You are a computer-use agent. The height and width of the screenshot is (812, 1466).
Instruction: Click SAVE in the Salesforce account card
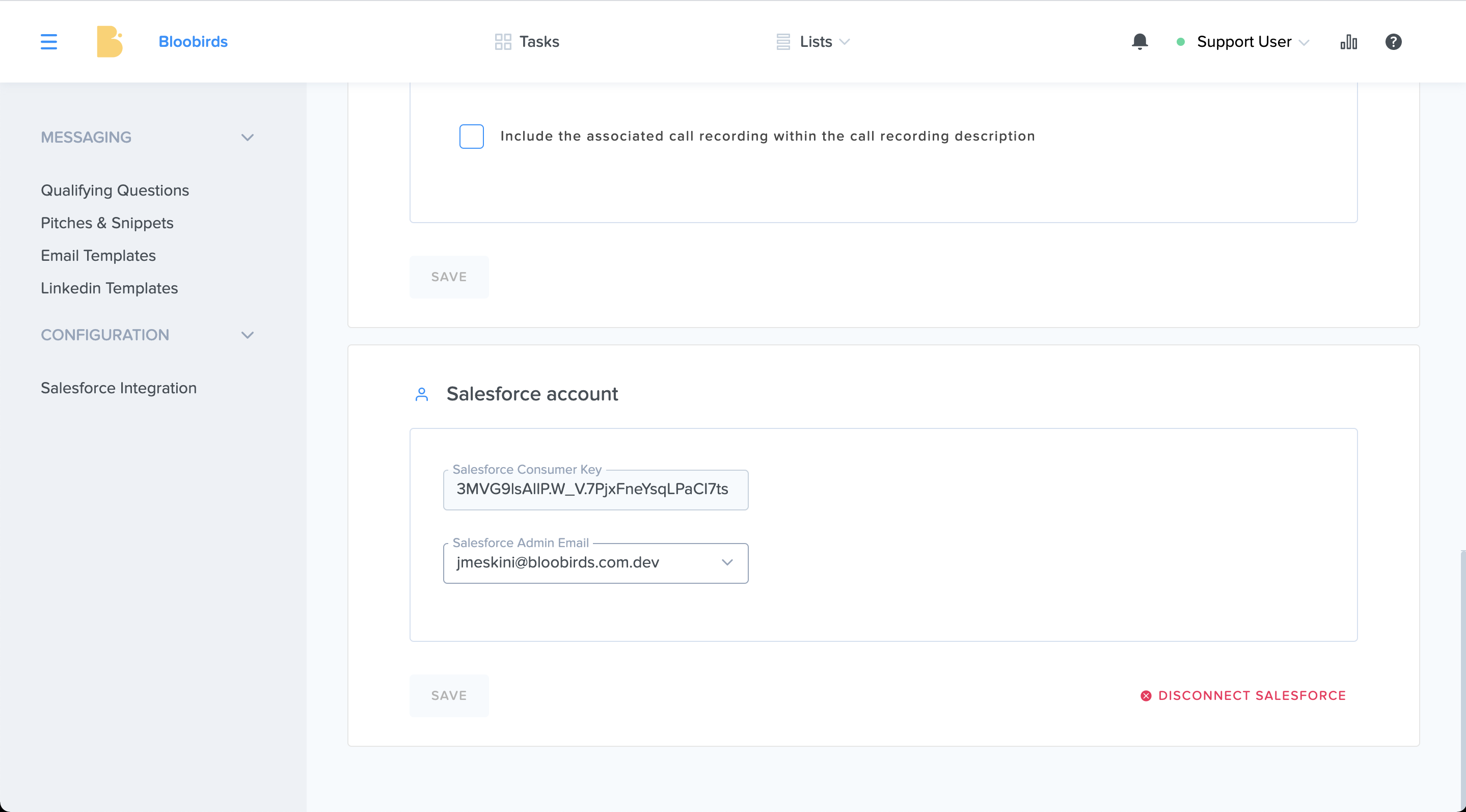(448, 695)
